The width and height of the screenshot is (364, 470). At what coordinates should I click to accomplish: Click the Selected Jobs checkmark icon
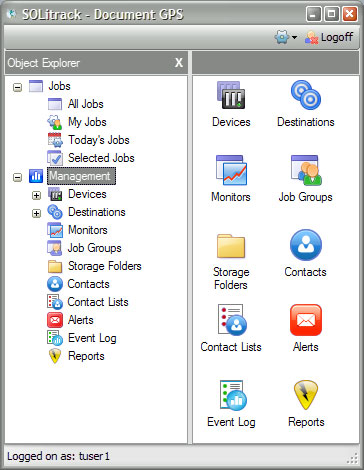point(55,158)
